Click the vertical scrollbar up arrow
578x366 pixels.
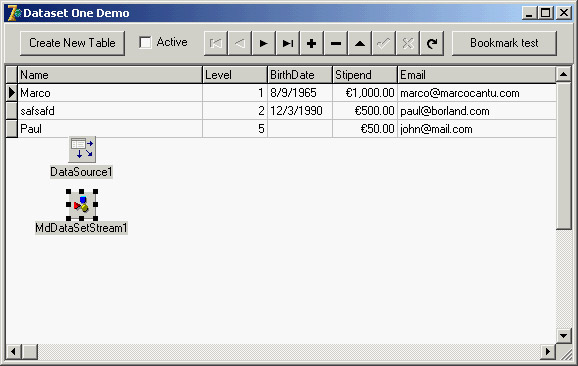coord(564,74)
